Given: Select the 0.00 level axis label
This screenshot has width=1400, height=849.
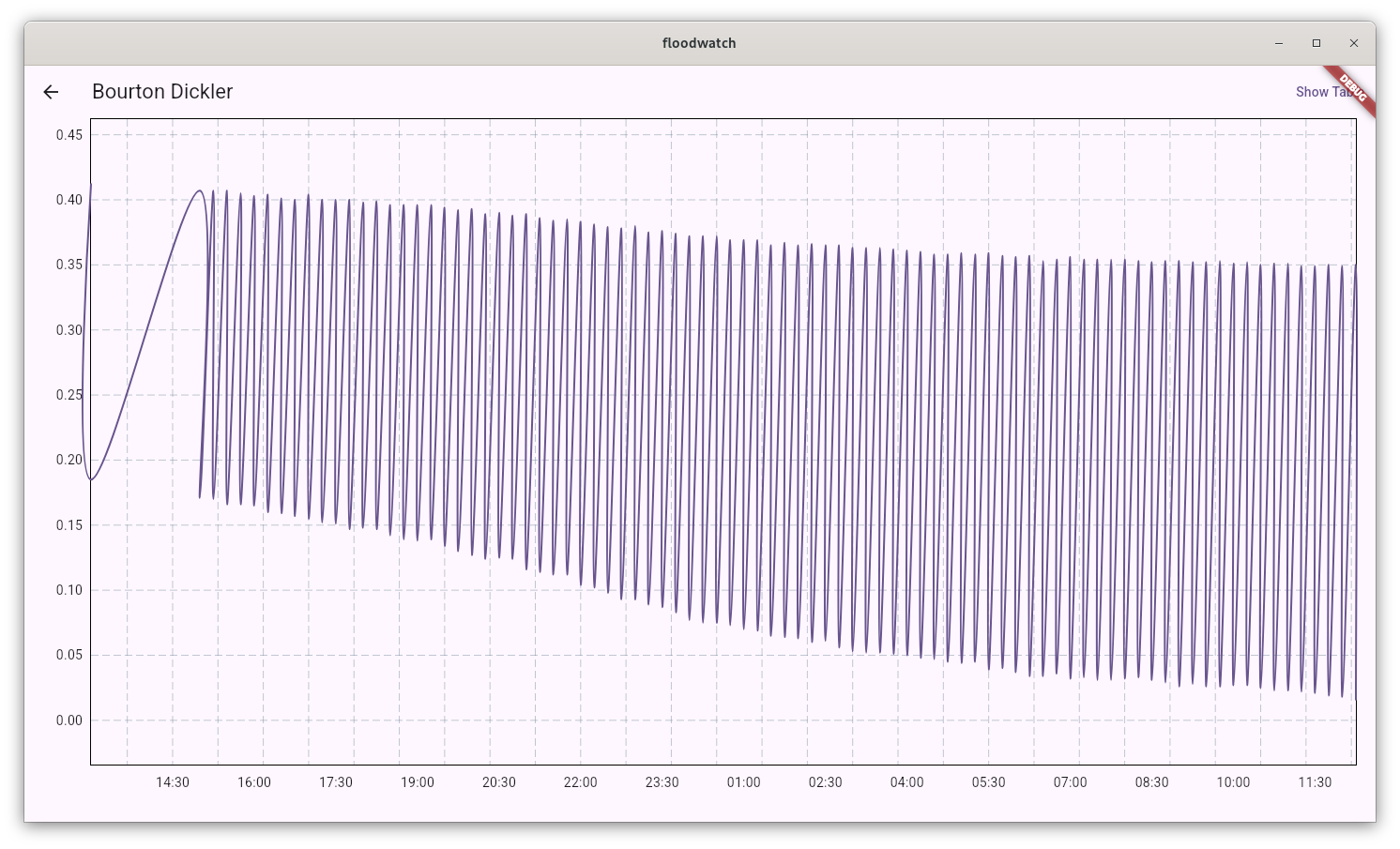Looking at the screenshot, I should (x=69, y=720).
